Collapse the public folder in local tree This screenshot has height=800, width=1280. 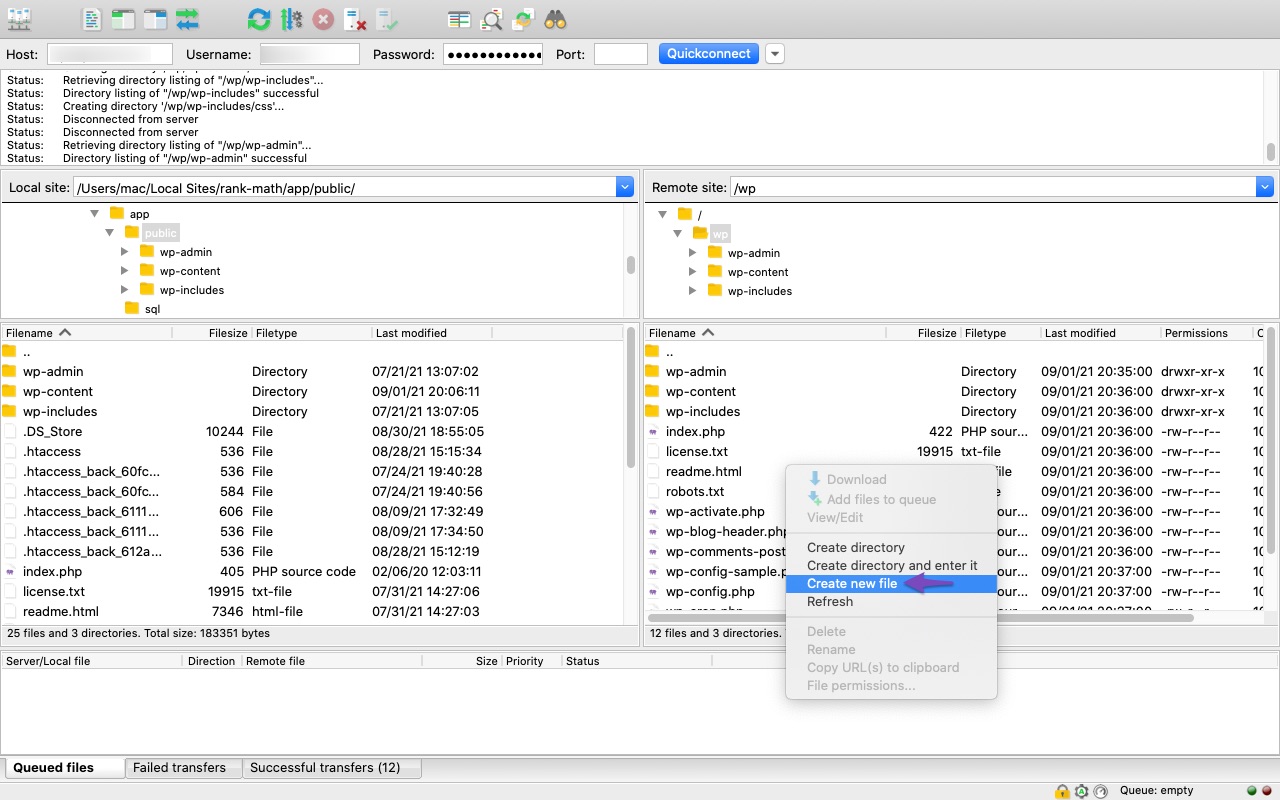coord(110,232)
